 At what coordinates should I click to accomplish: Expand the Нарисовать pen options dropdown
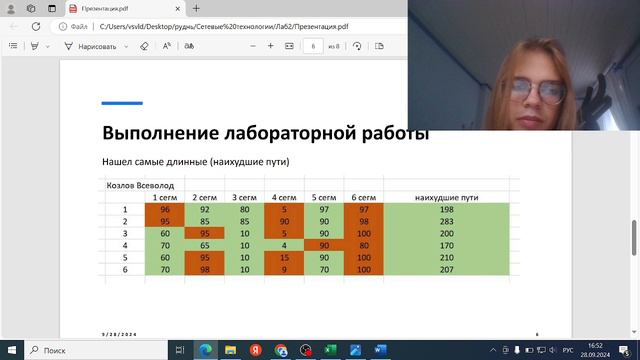coord(126,47)
